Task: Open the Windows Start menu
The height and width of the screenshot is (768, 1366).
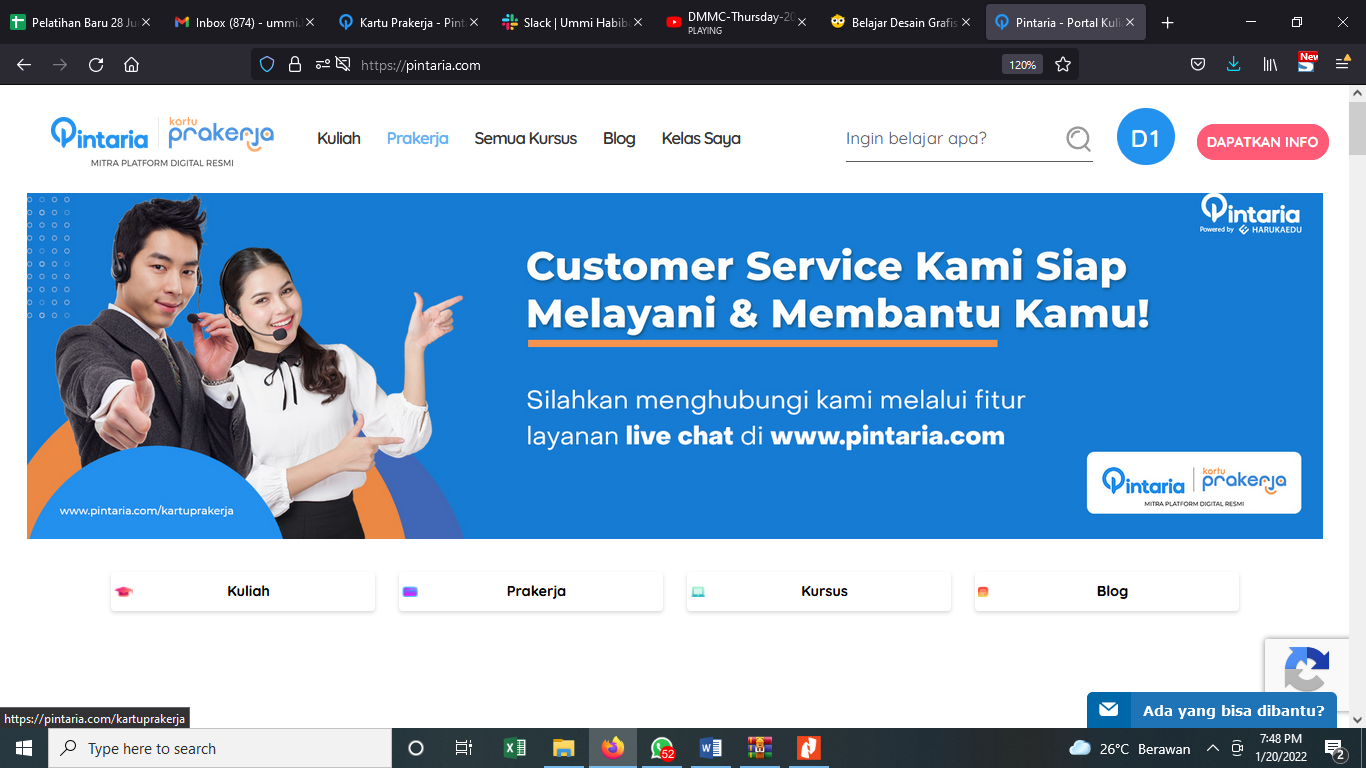Action: pos(24,748)
